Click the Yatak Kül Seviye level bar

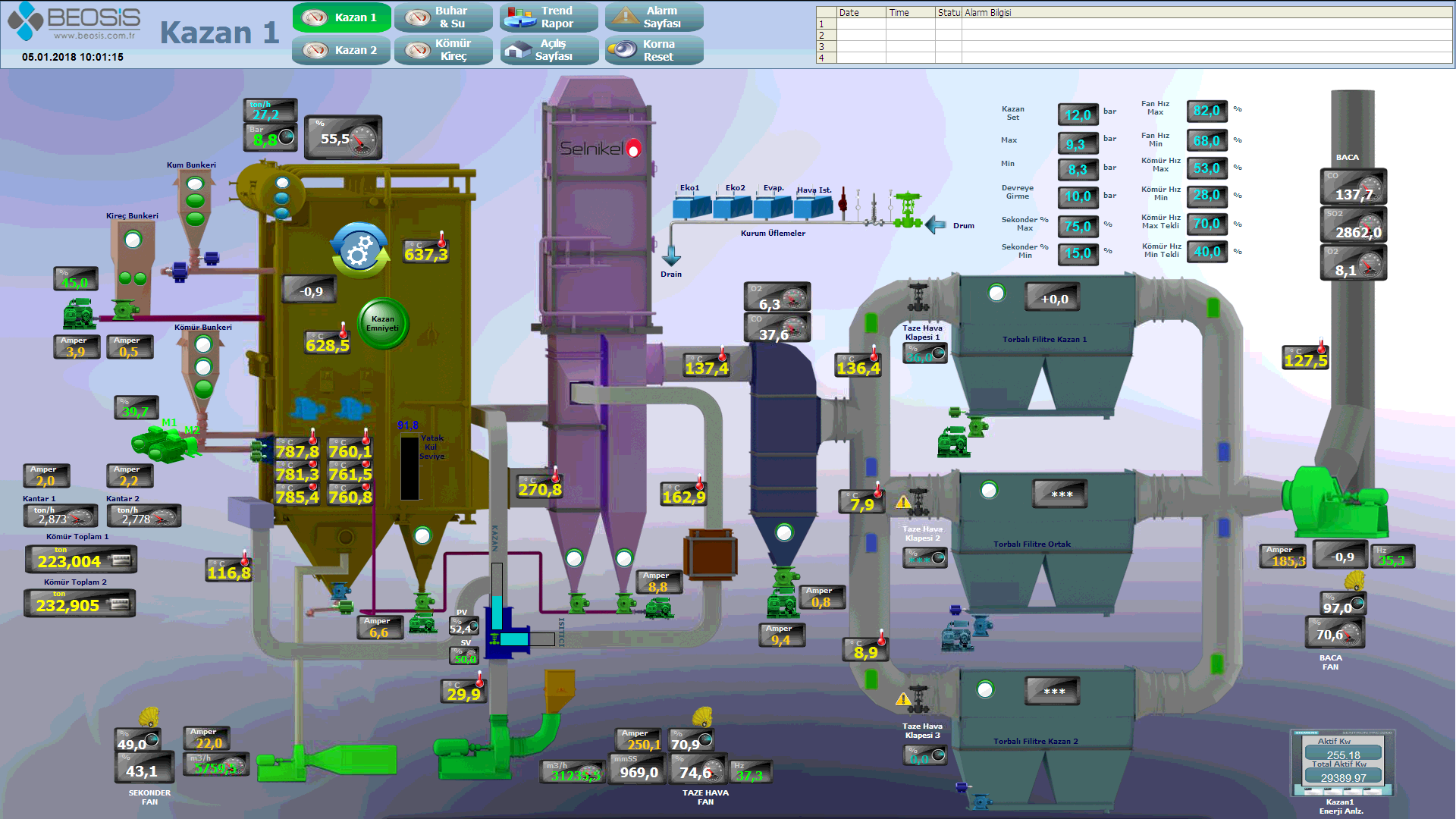pos(409,468)
